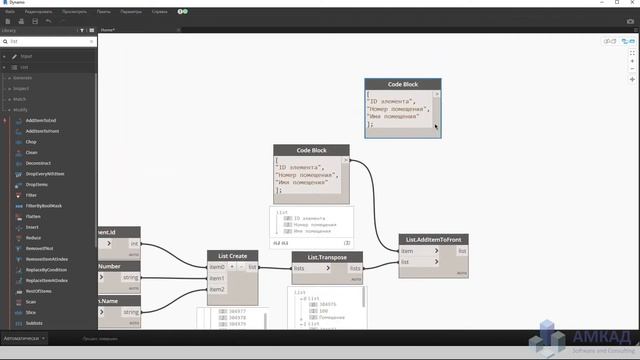Click the DropEveryNthItem node icon

click(x=19, y=174)
